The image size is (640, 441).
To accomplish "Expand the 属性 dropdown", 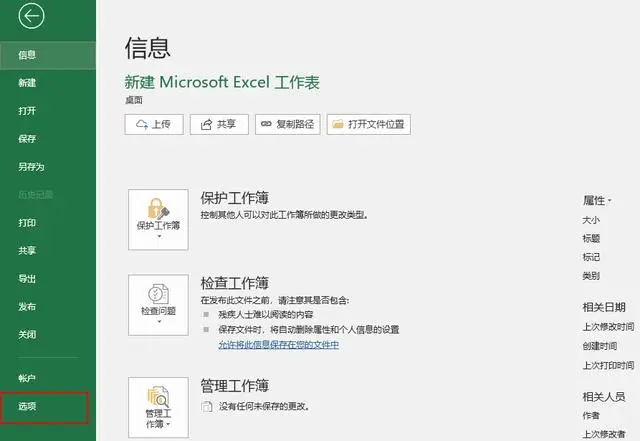I will click(x=598, y=200).
